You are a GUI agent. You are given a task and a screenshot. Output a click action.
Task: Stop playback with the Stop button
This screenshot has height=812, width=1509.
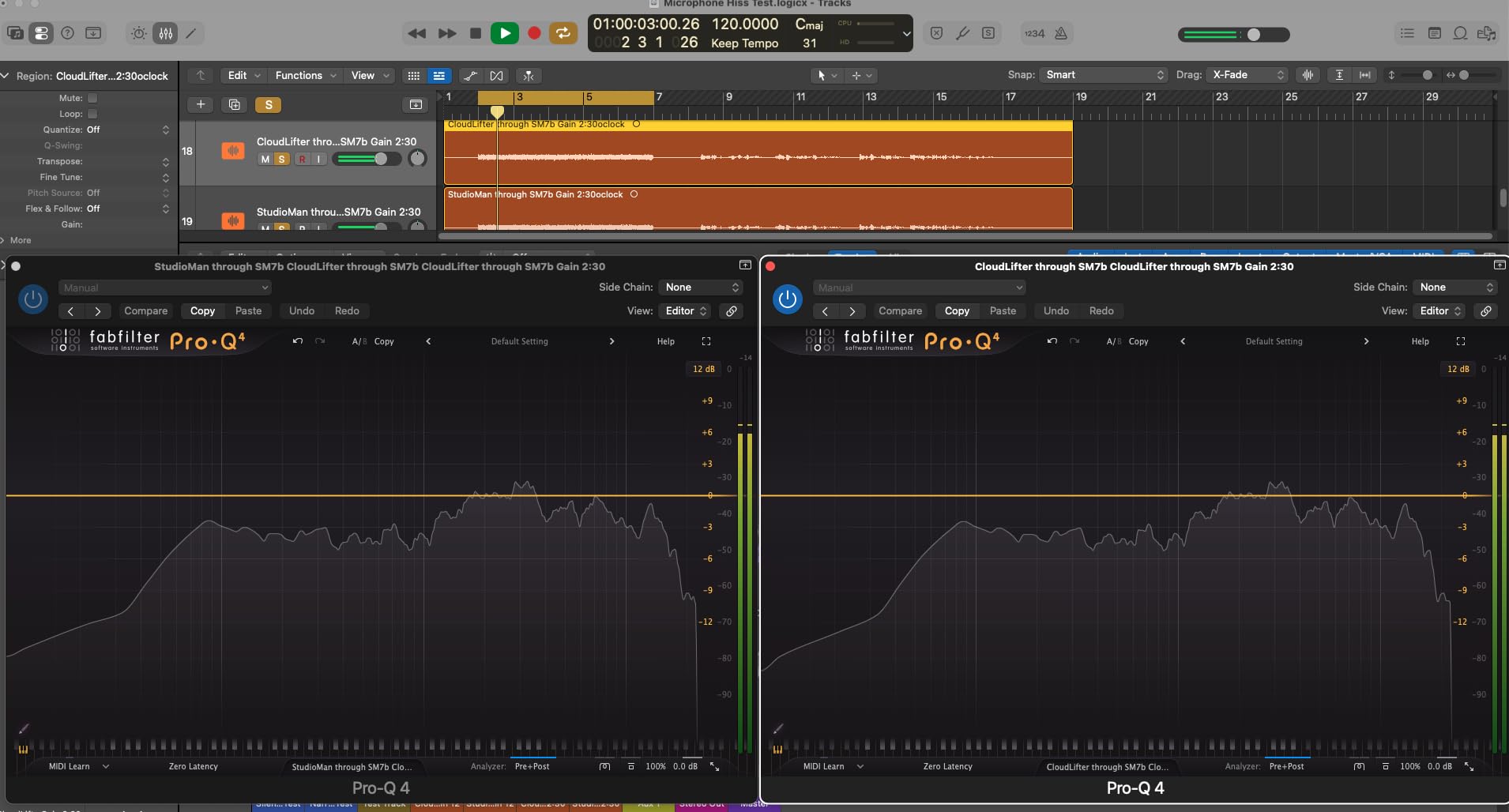point(476,33)
